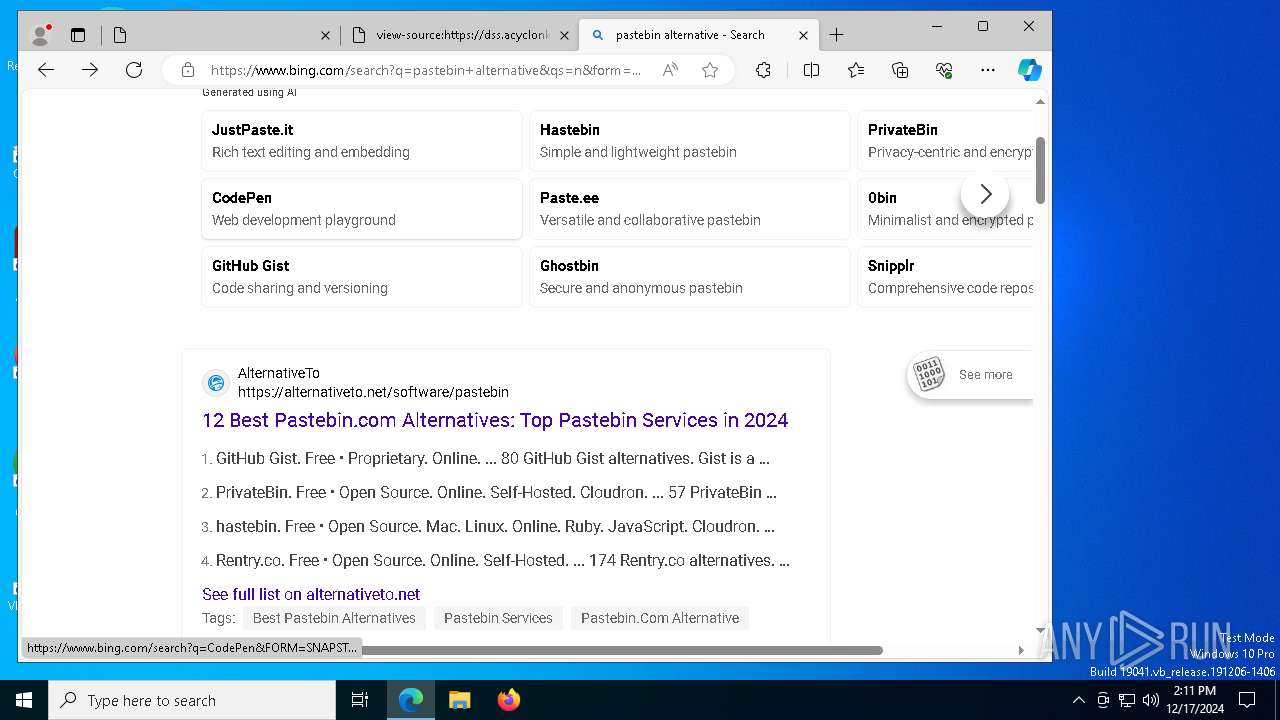Open 12 Best Pastebin.com Alternatives result

pyautogui.click(x=495, y=420)
